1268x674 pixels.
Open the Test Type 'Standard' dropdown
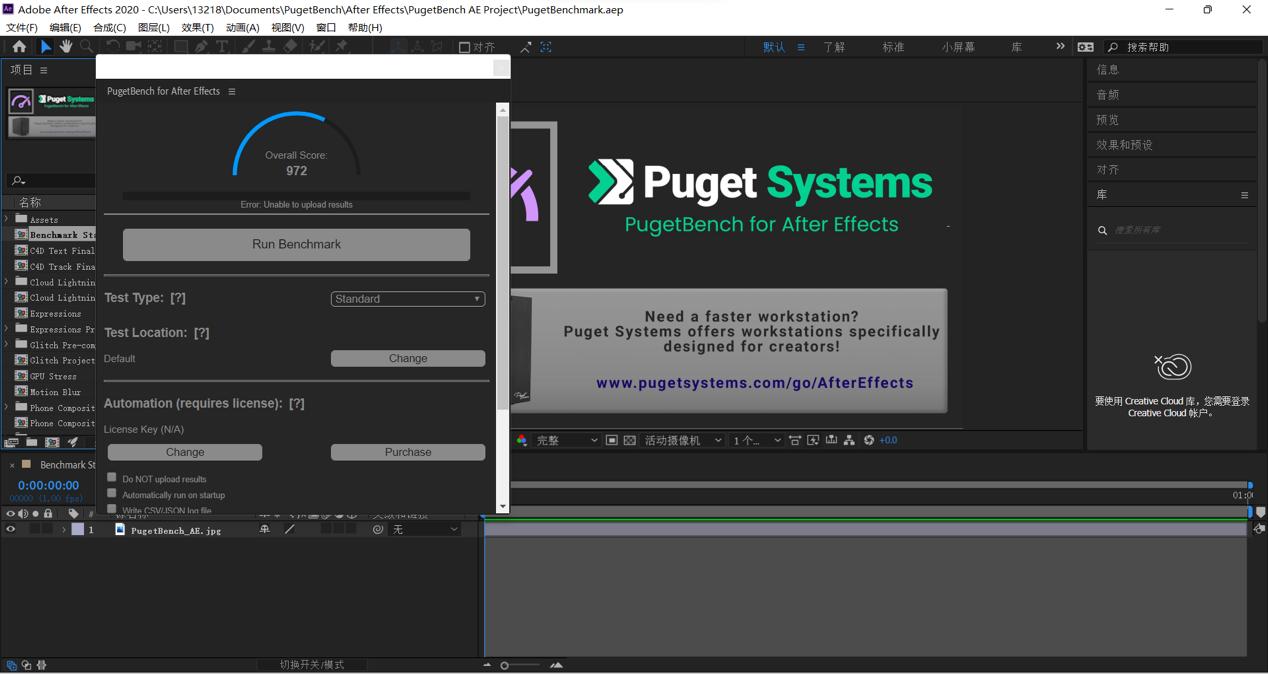click(x=407, y=299)
